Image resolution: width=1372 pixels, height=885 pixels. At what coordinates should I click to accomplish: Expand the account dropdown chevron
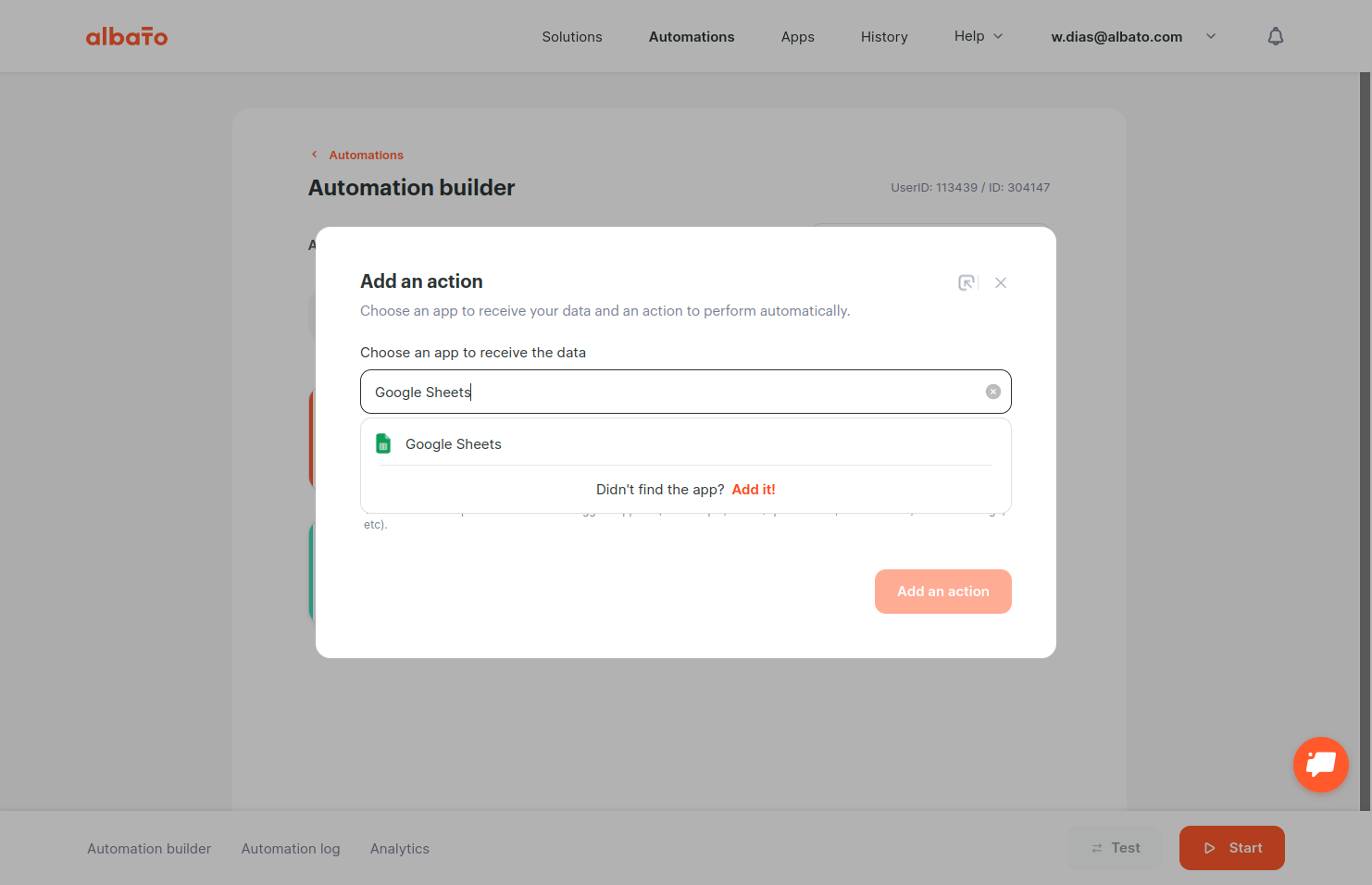tap(1211, 36)
